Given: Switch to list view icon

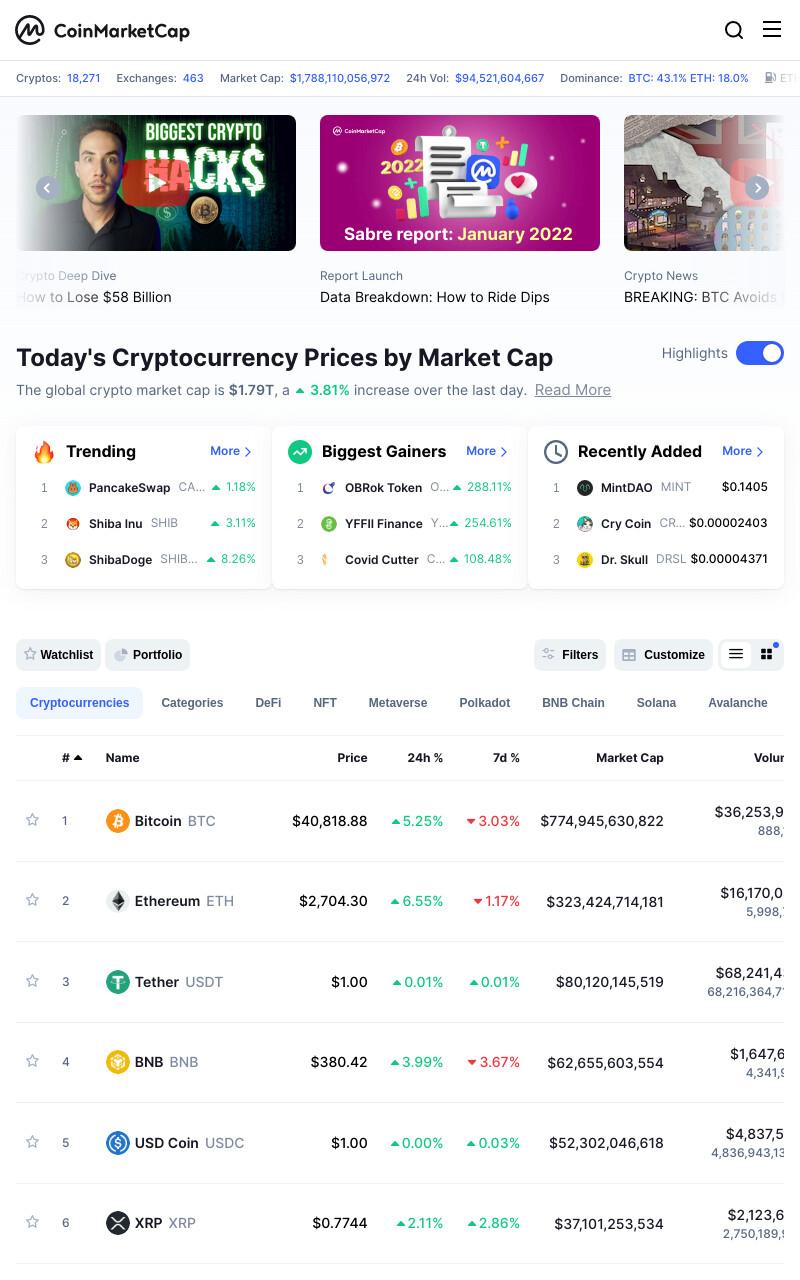Looking at the screenshot, I should tap(736, 655).
